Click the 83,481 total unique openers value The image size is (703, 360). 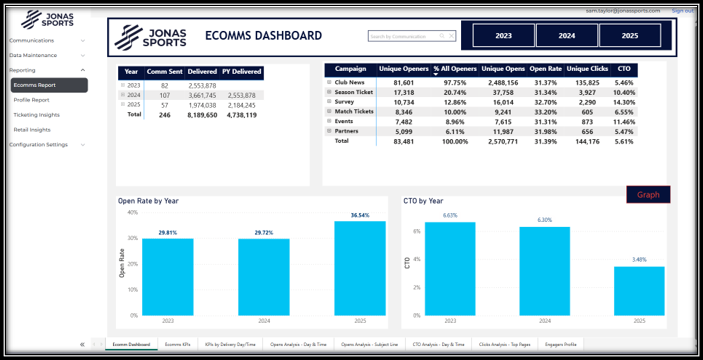click(x=403, y=142)
